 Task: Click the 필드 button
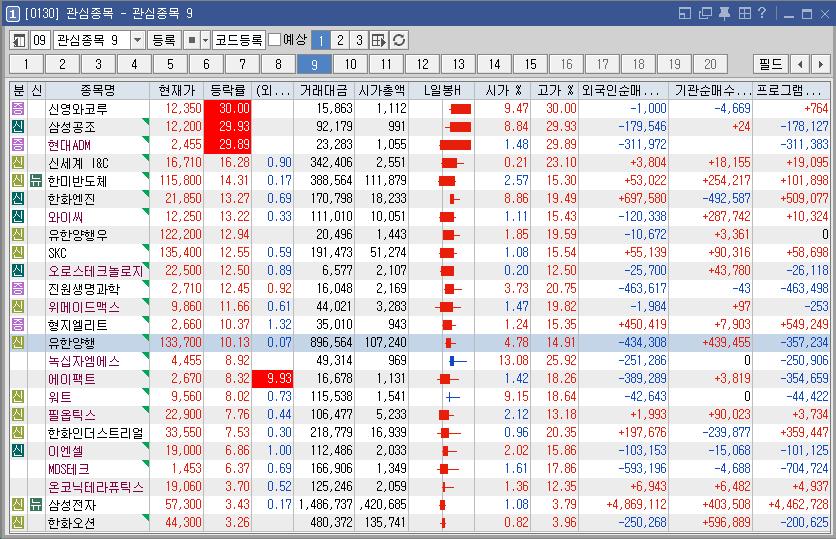pos(770,65)
